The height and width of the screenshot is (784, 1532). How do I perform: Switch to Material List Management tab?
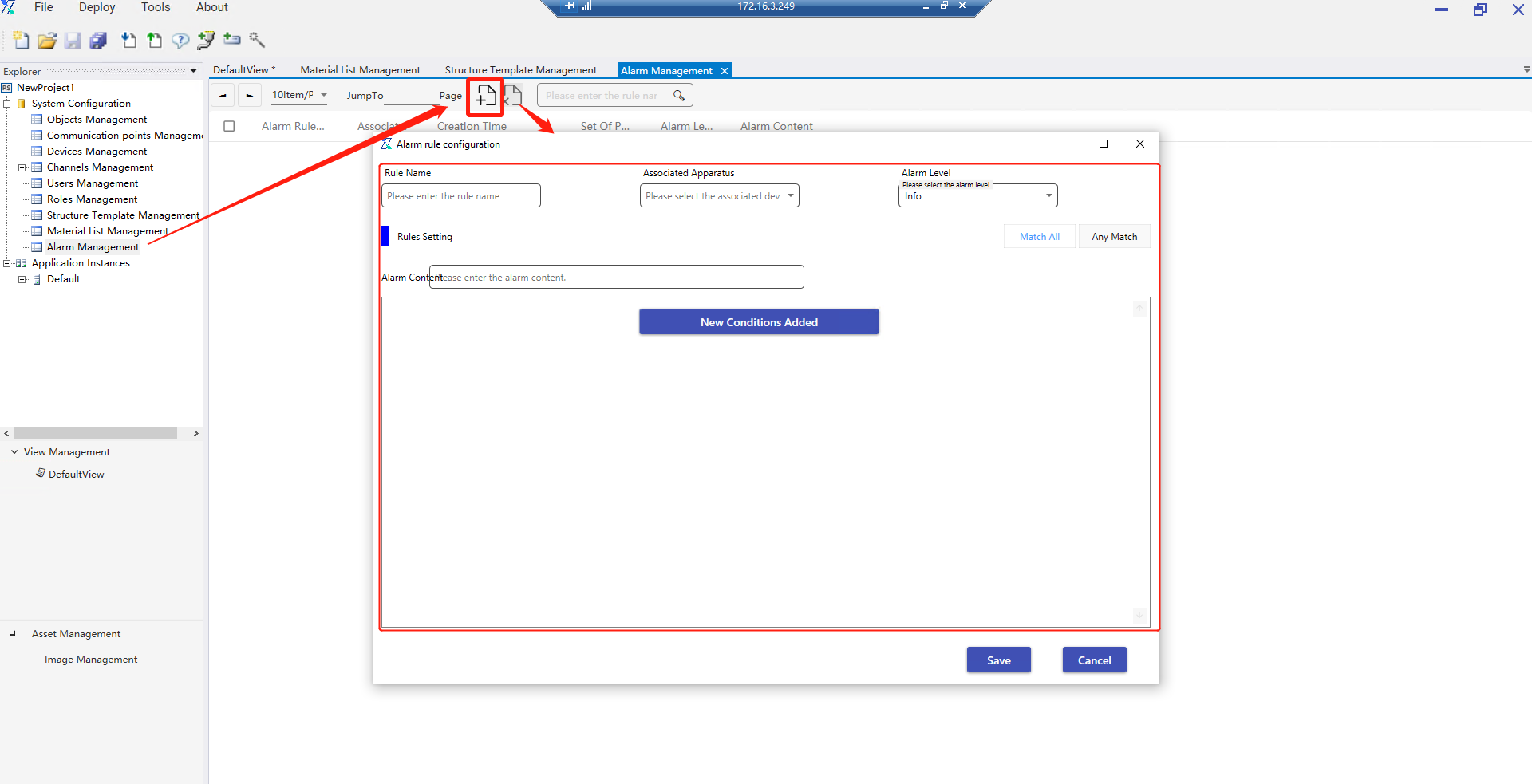pos(360,70)
